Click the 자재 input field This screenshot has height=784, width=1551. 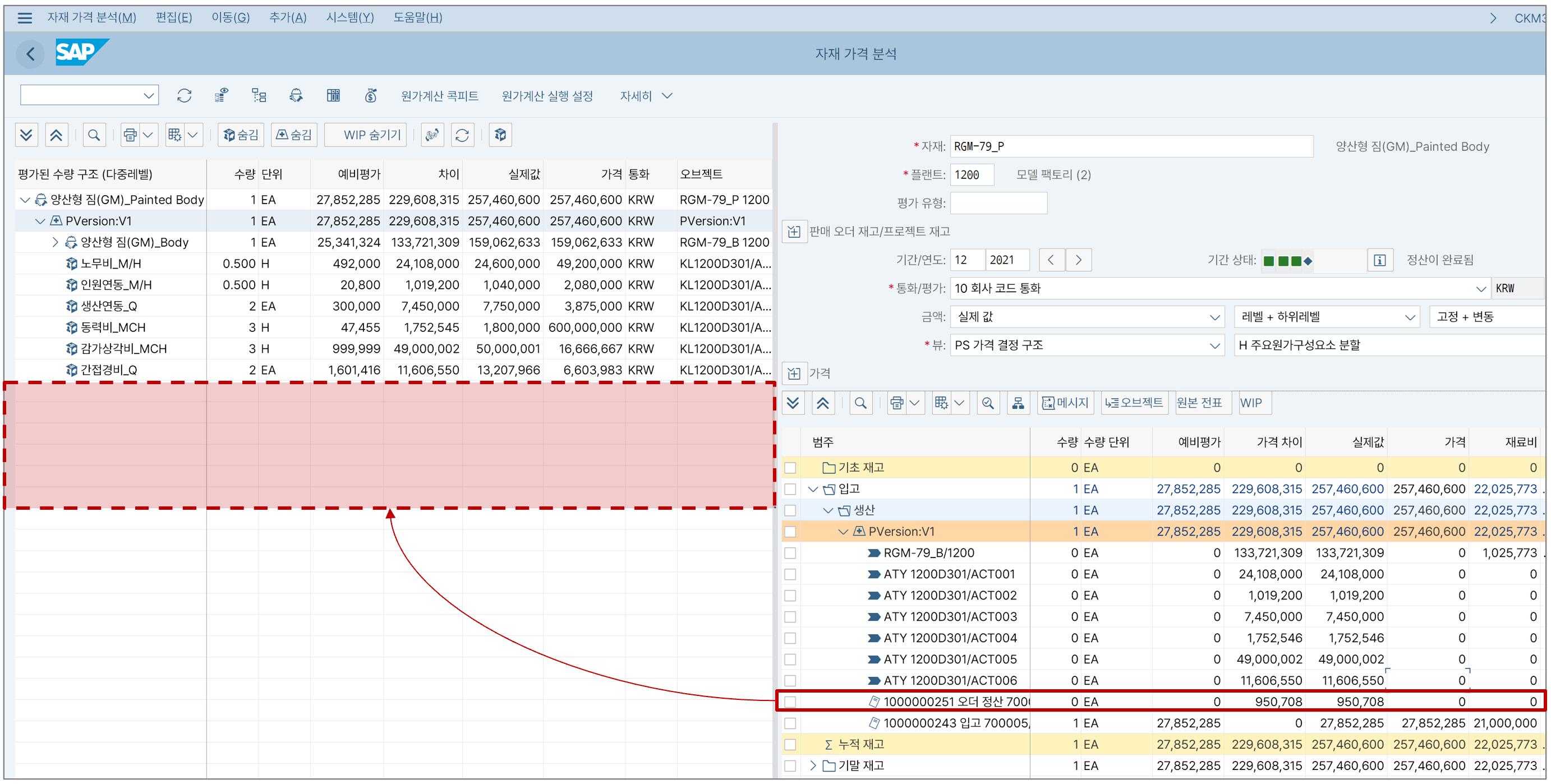1131,146
